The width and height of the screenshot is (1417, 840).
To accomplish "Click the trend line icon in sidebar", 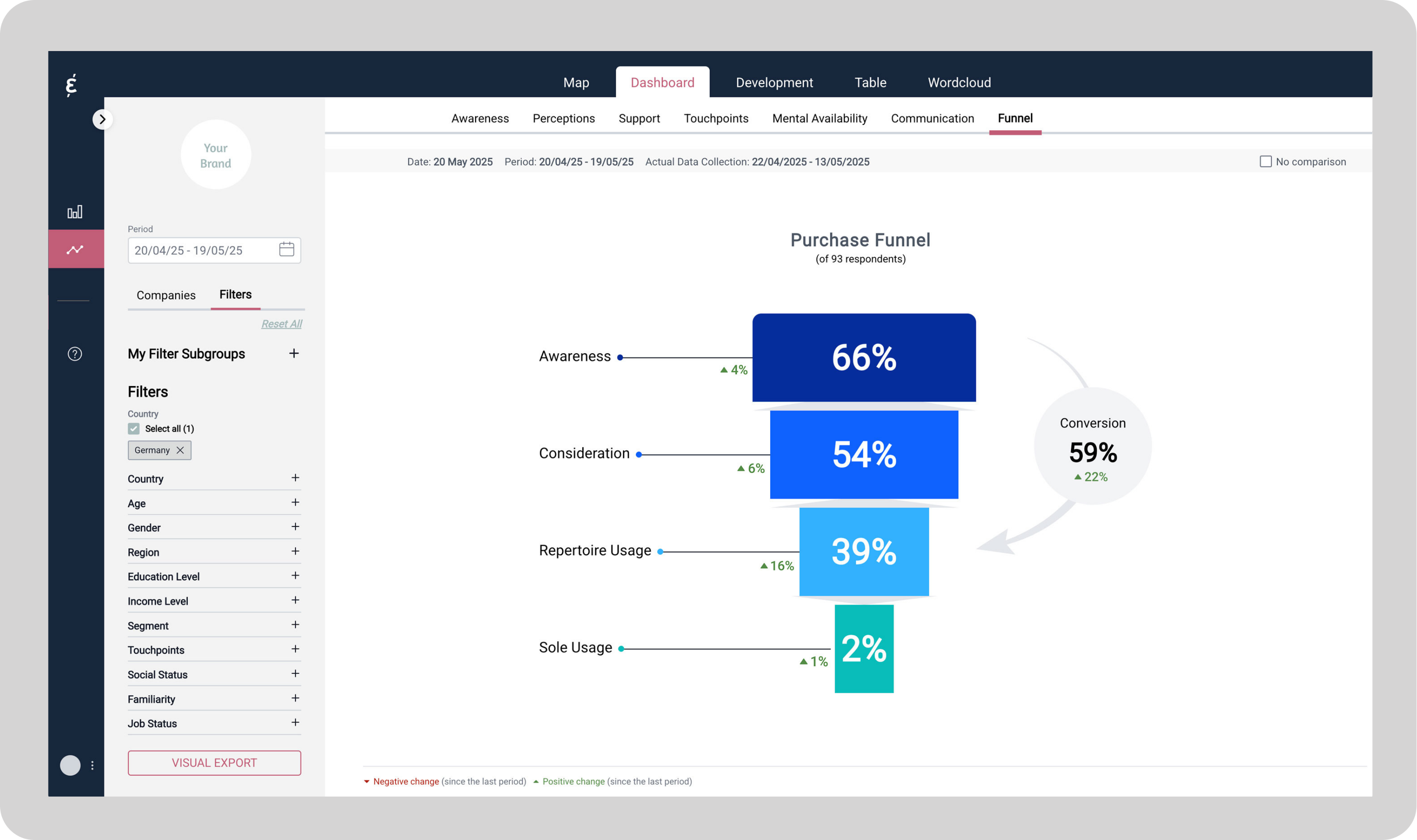I will tap(75, 249).
